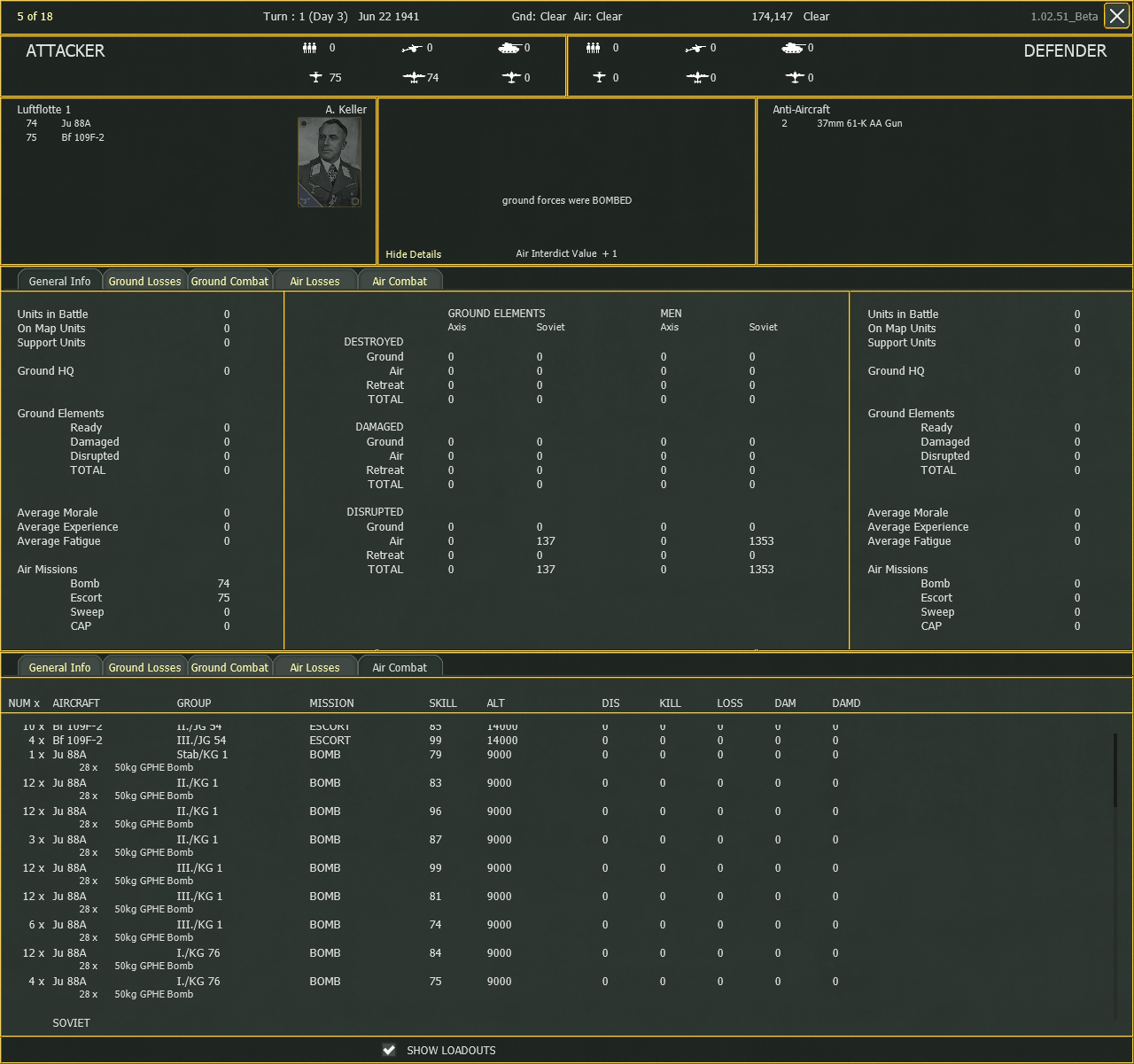Viewport: 1134px width, 1064px height.
Task: Select Air Combat tab above the aircraft list
Action: pos(400,667)
